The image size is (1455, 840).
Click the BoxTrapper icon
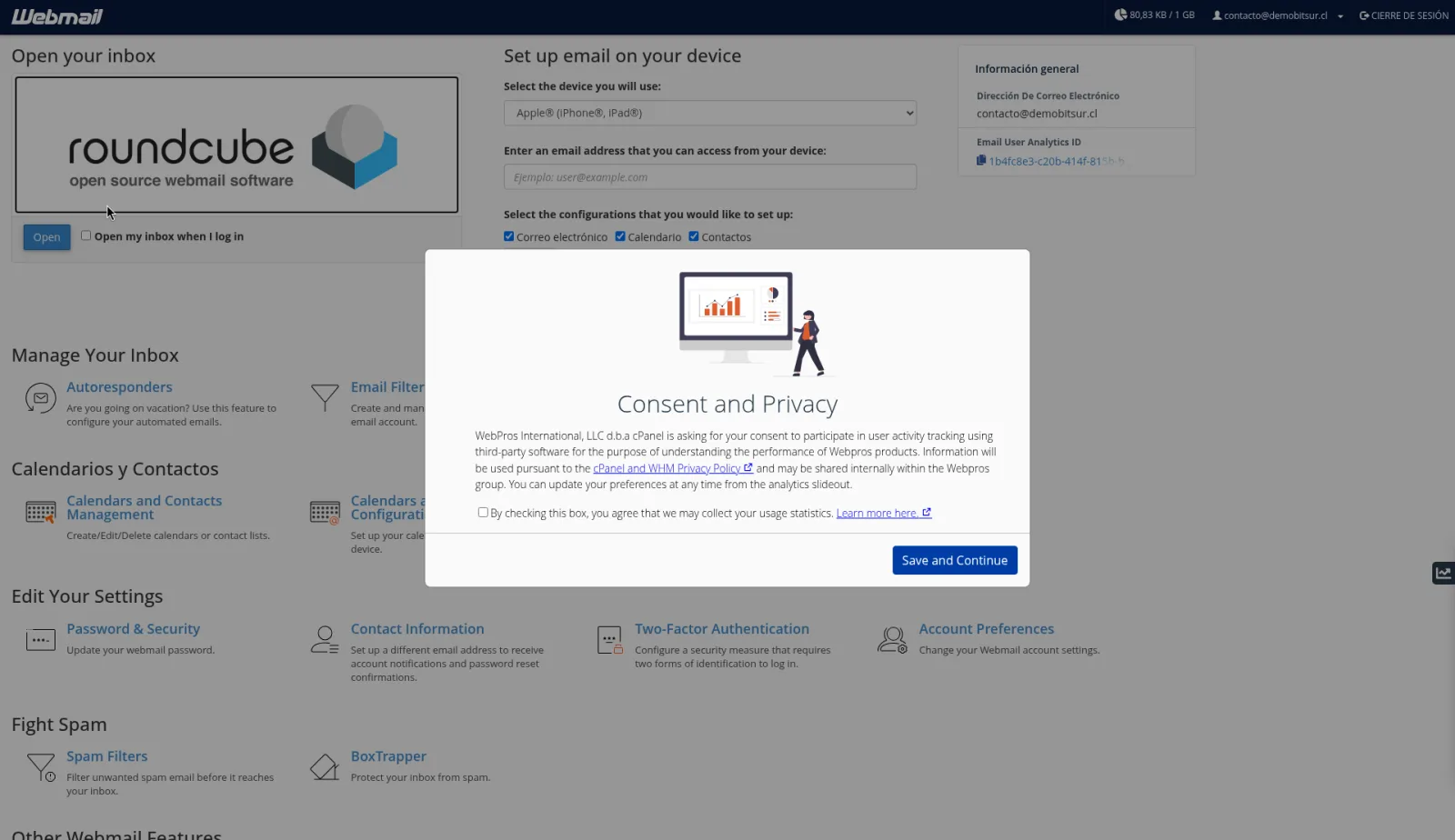click(325, 767)
